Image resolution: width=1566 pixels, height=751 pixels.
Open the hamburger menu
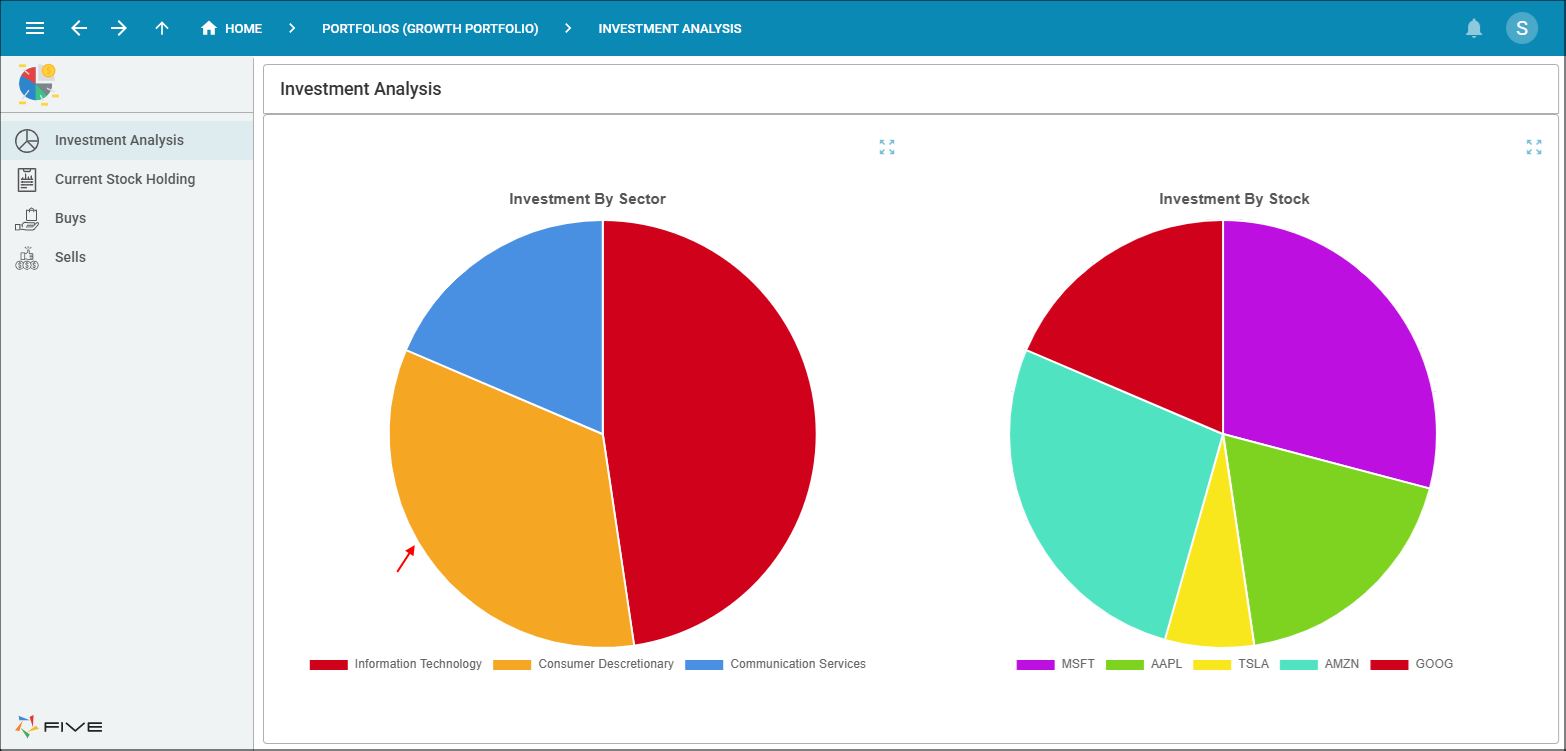tap(35, 28)
